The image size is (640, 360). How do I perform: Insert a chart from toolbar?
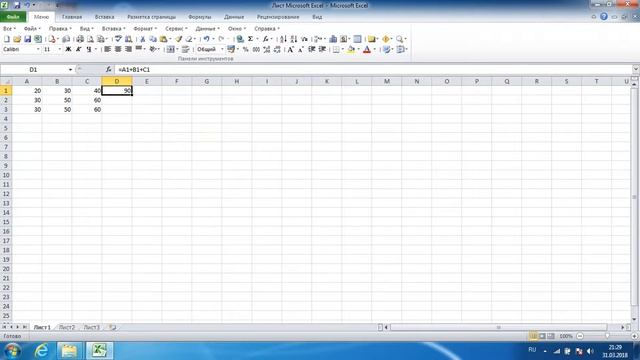[333, 39]
